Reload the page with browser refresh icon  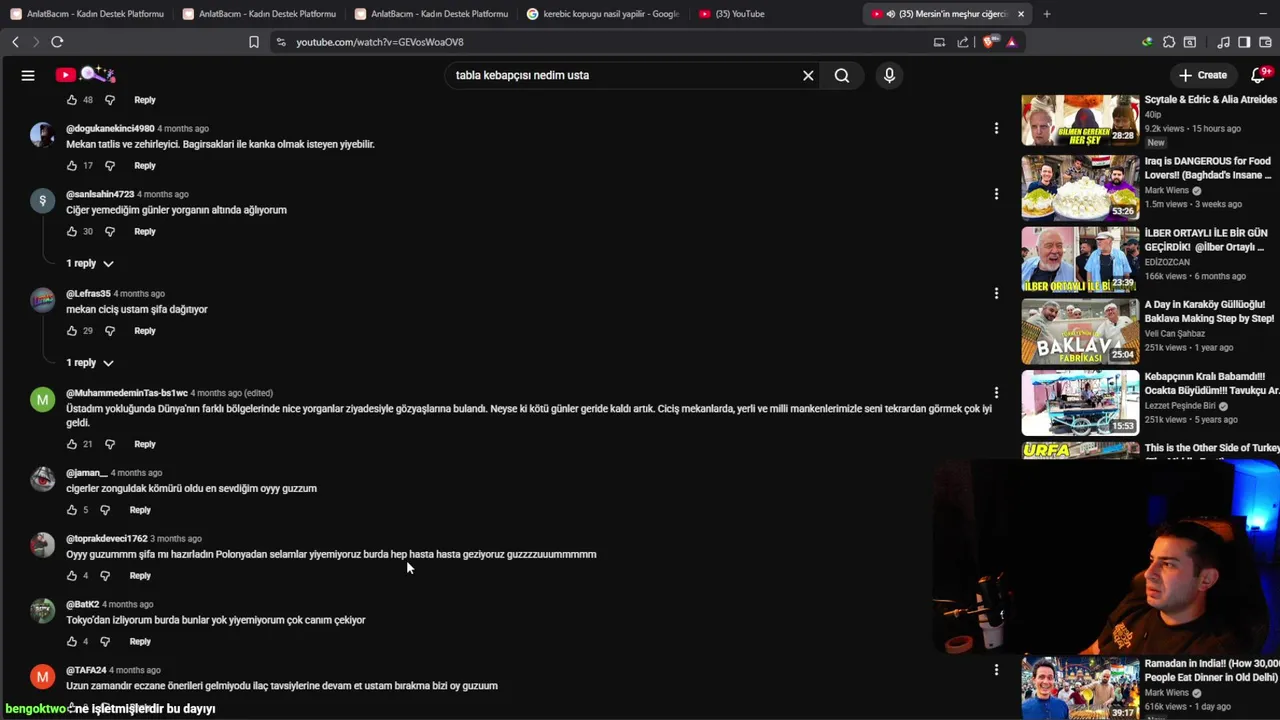[x=57, y=42]
